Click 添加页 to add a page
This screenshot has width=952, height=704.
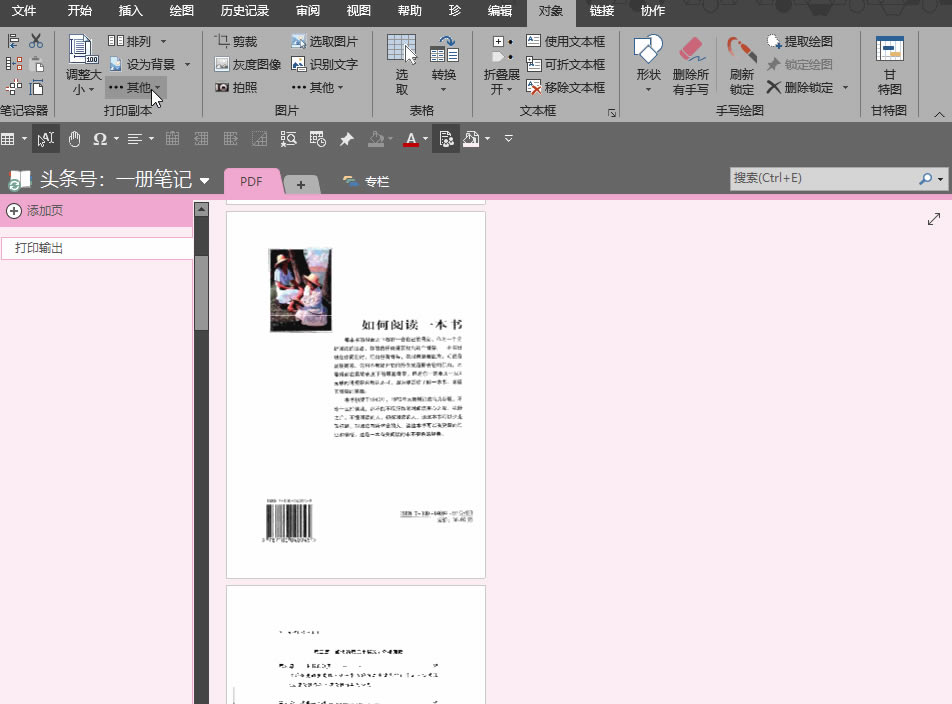click(x=40, y=211)
